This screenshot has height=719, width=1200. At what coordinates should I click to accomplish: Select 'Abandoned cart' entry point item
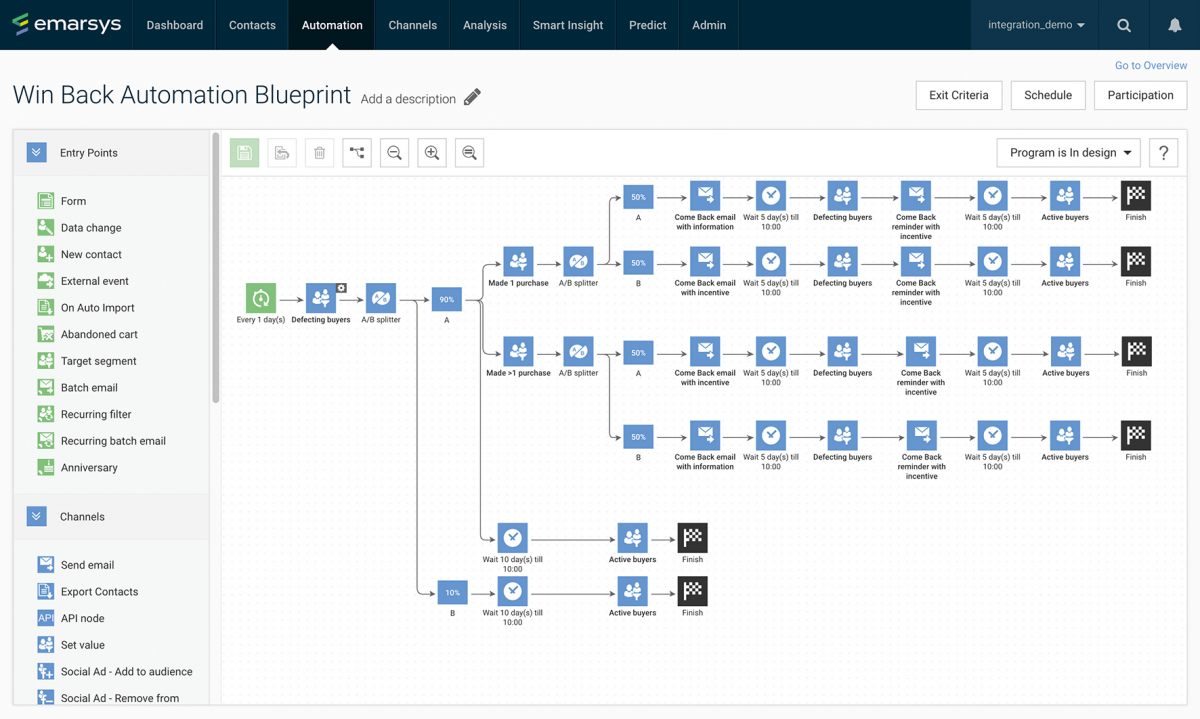tap(99, 334)
